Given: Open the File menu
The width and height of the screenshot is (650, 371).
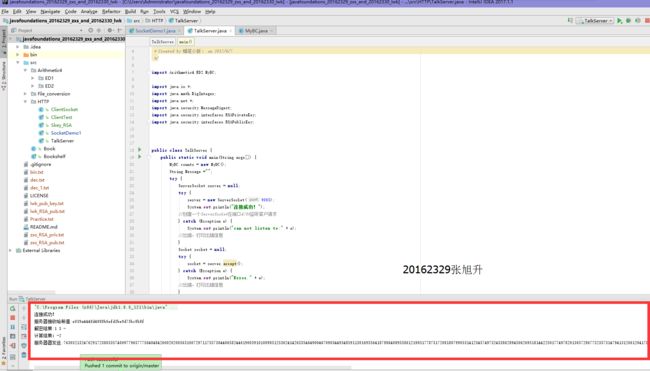Looking at the screenshot, I should pos(5,12).
